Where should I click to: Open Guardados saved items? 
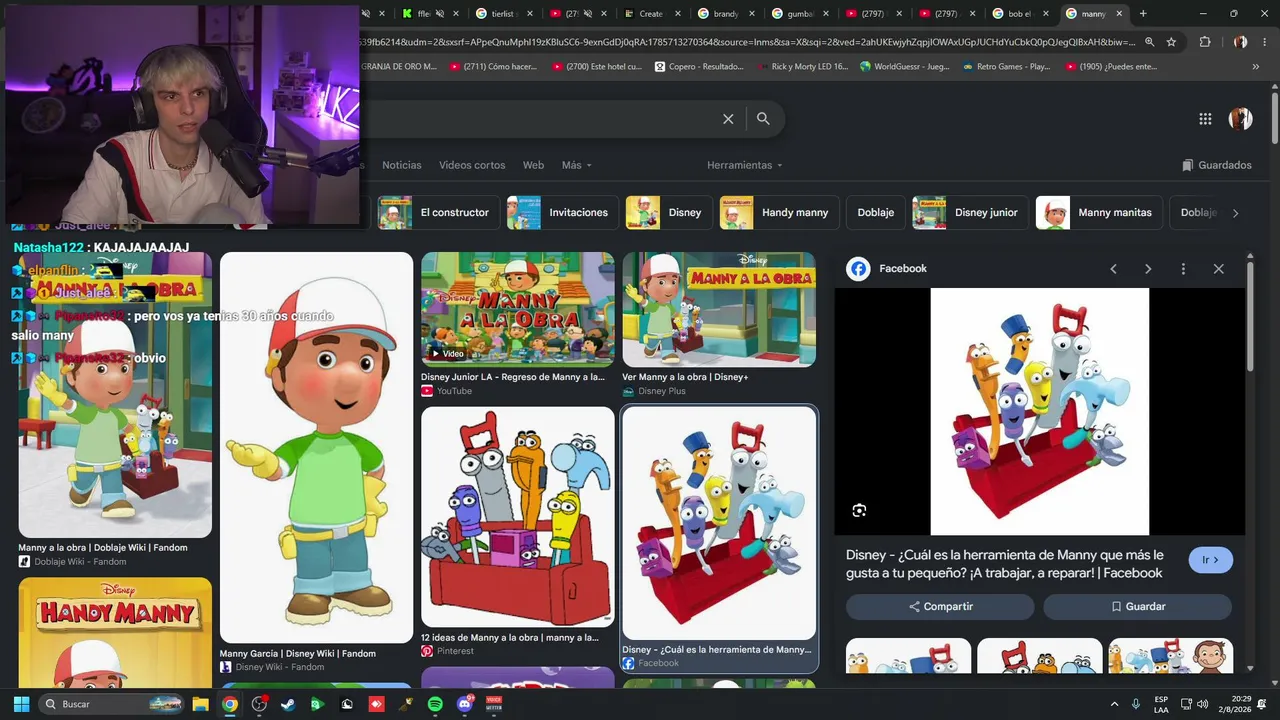(x=1217, y=165)
